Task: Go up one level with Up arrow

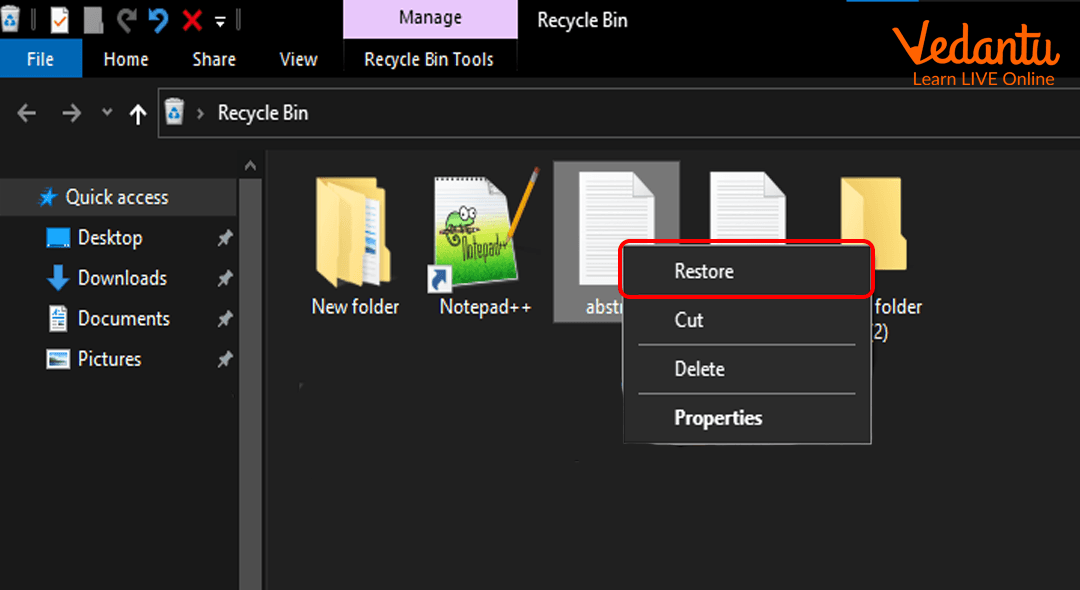Action: click(x=138, y=114)
